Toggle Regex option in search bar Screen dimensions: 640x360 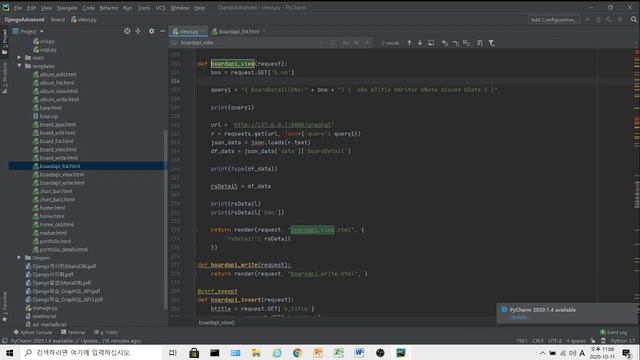367,43
